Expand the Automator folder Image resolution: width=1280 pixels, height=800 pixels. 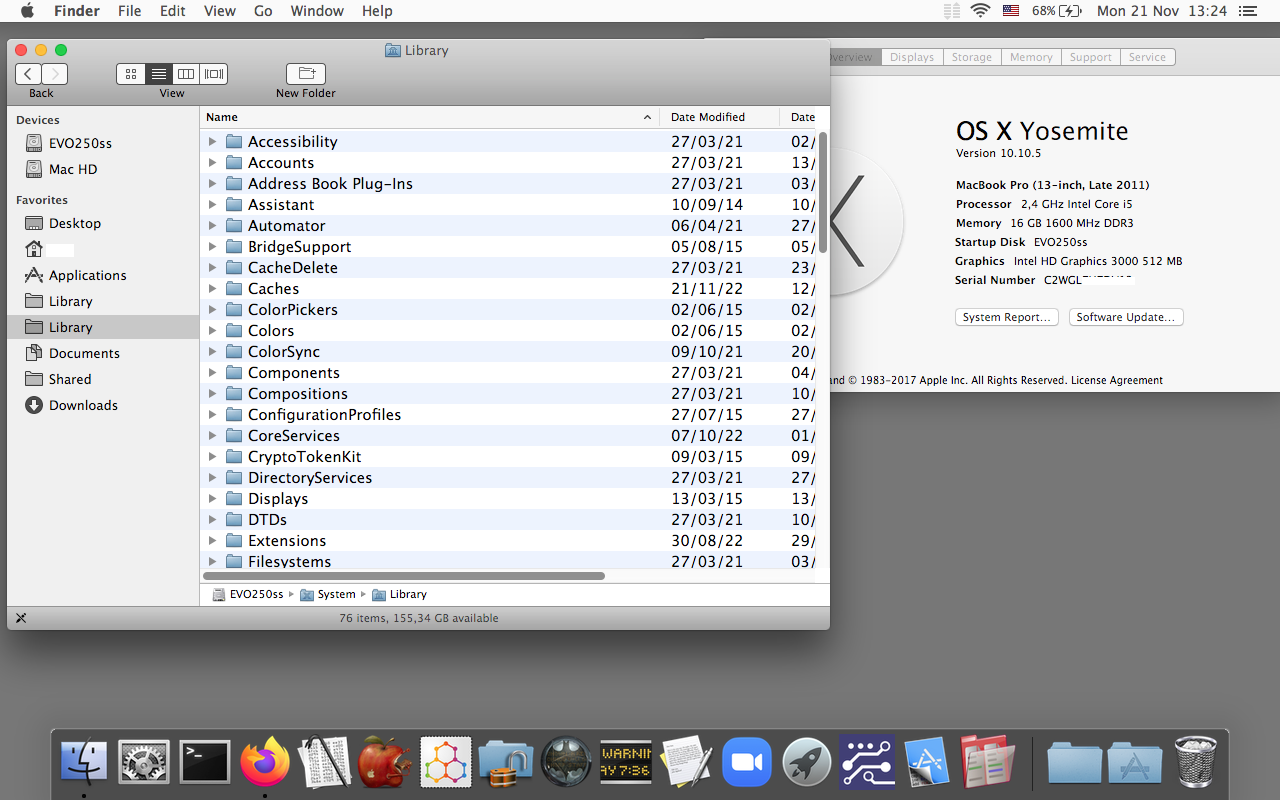[212, 225]
